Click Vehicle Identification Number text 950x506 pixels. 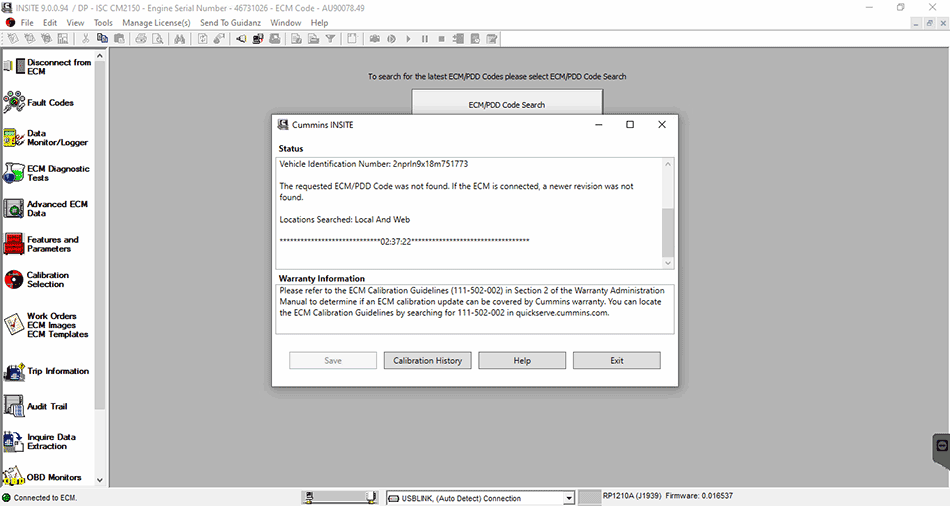point(373,164)
